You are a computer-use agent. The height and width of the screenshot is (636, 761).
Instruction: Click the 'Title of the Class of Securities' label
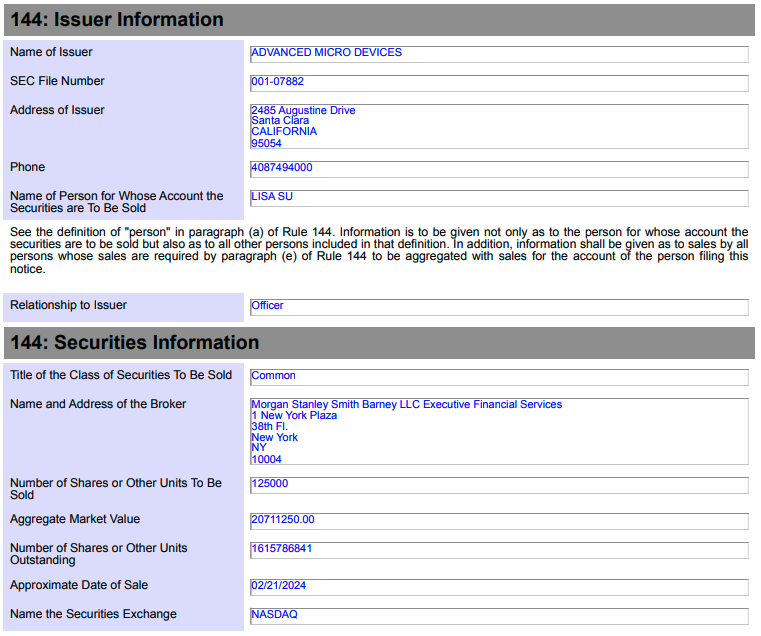tap(121, 375)
